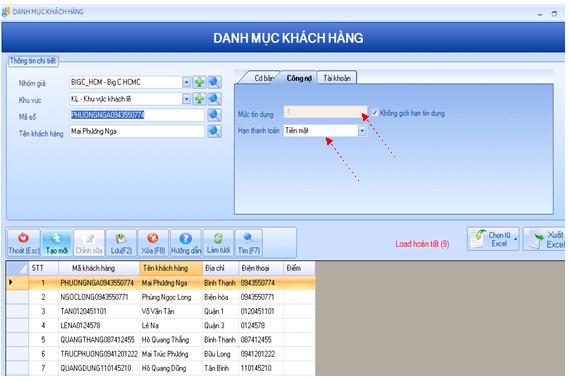Delete the customer using Xóa (F8)
Screen dimensions: 569x381
tap(153, 243)
